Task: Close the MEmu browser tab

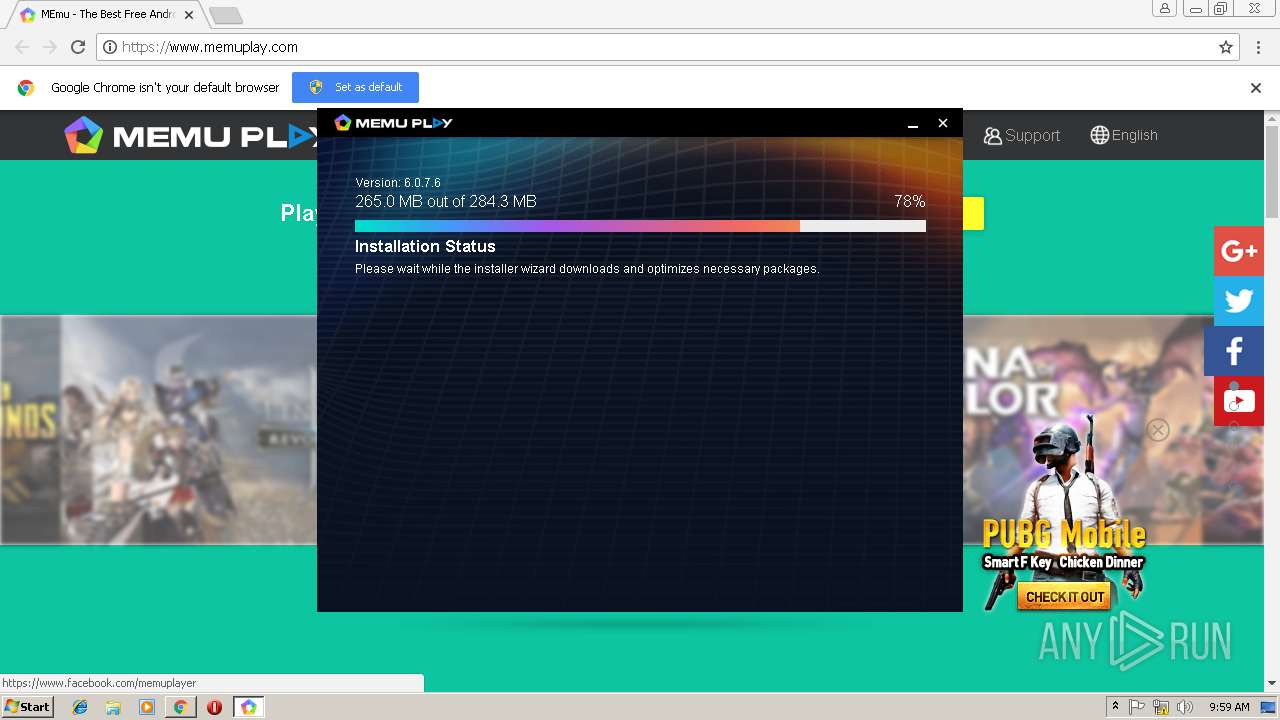Action: [x=189, y=15]
